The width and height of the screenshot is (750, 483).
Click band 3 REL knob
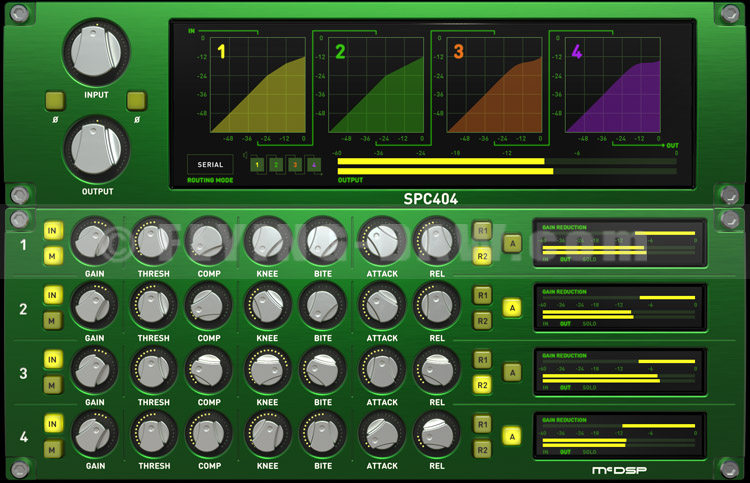(437, 370)
